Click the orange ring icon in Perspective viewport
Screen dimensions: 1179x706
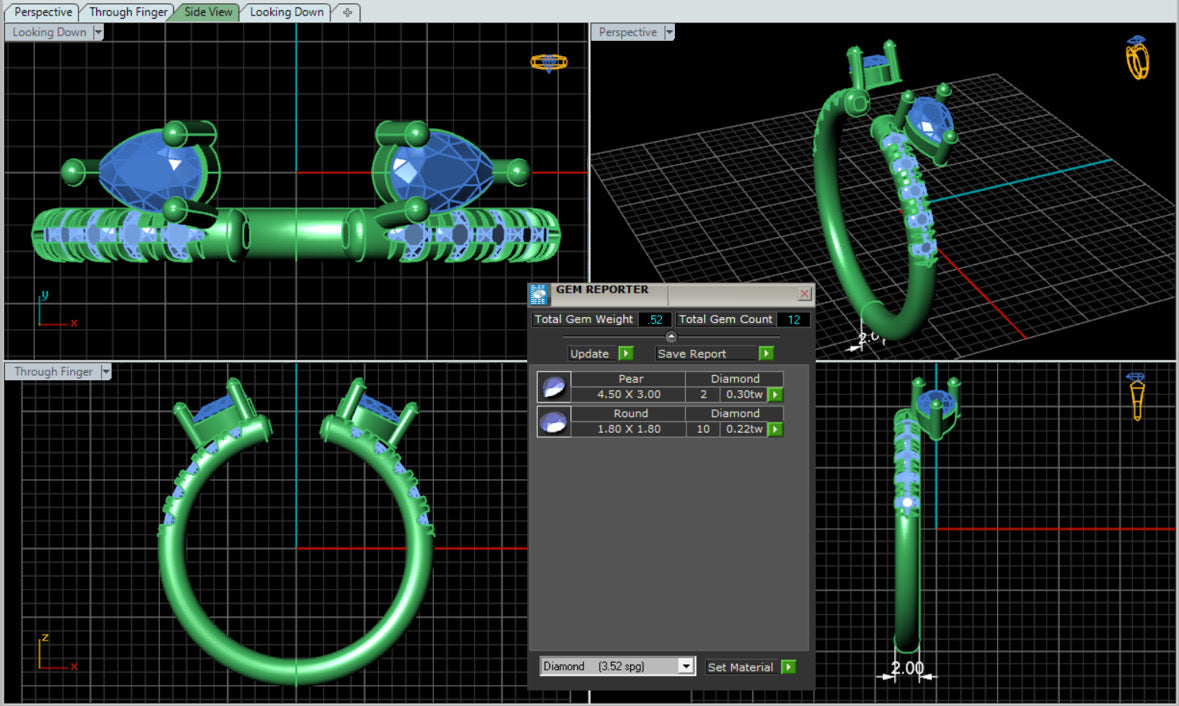pyautogui.click(x=1137, y=58)
